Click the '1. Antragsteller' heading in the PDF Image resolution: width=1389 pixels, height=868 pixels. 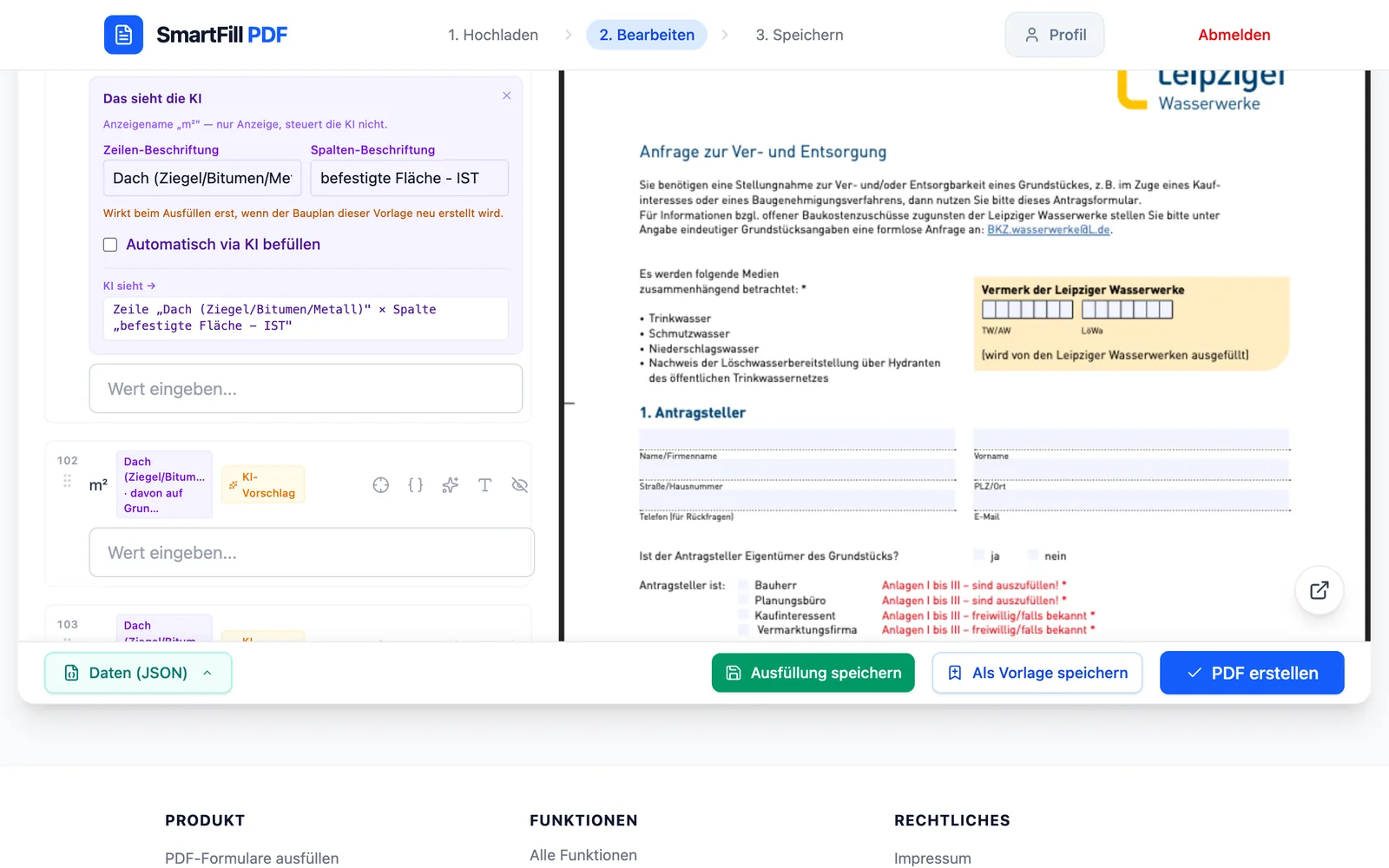click(693, 413)
